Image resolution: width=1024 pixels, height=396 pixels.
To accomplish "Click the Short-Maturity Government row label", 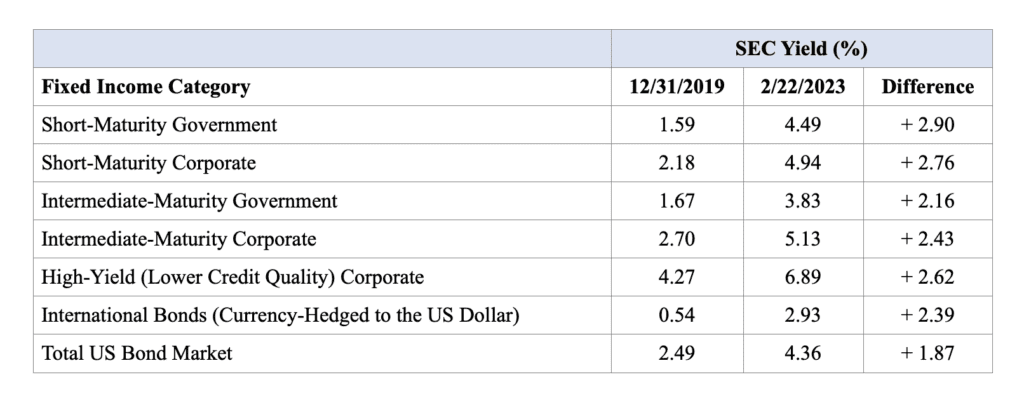I will click(x=159, y=125).
